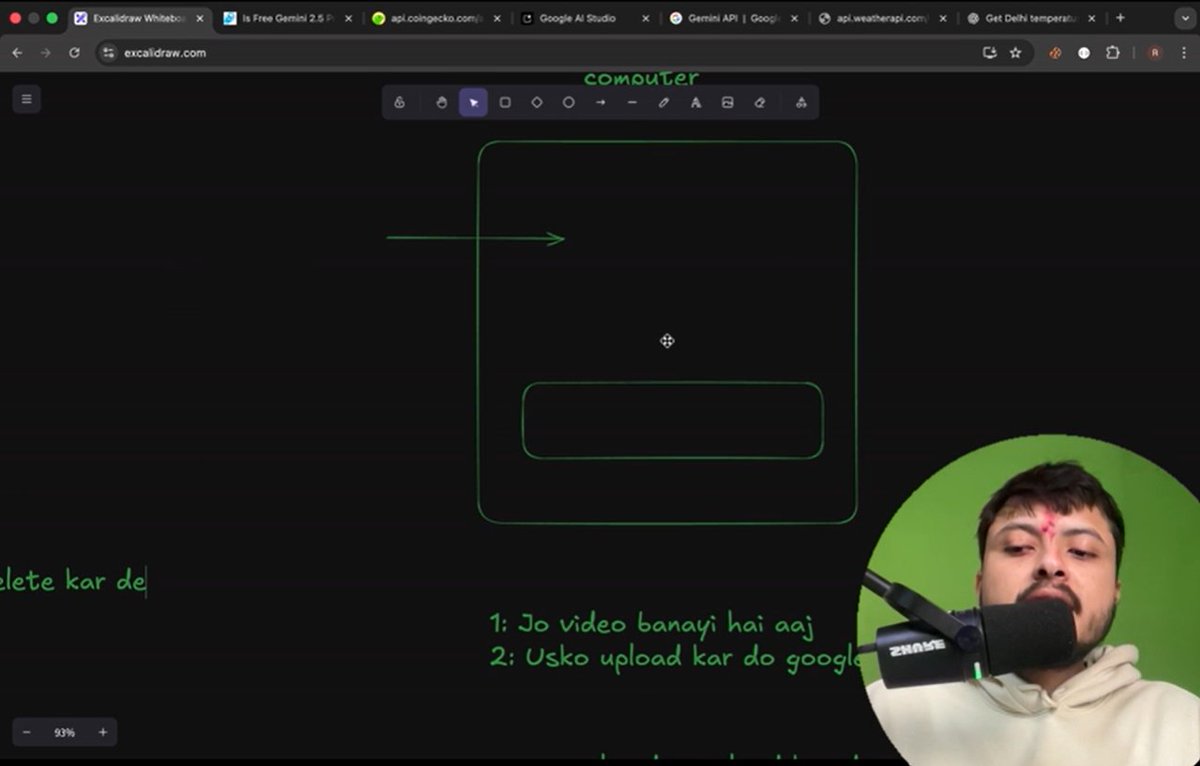Switch to the api.weatherapi.com tab

point(882,18)
